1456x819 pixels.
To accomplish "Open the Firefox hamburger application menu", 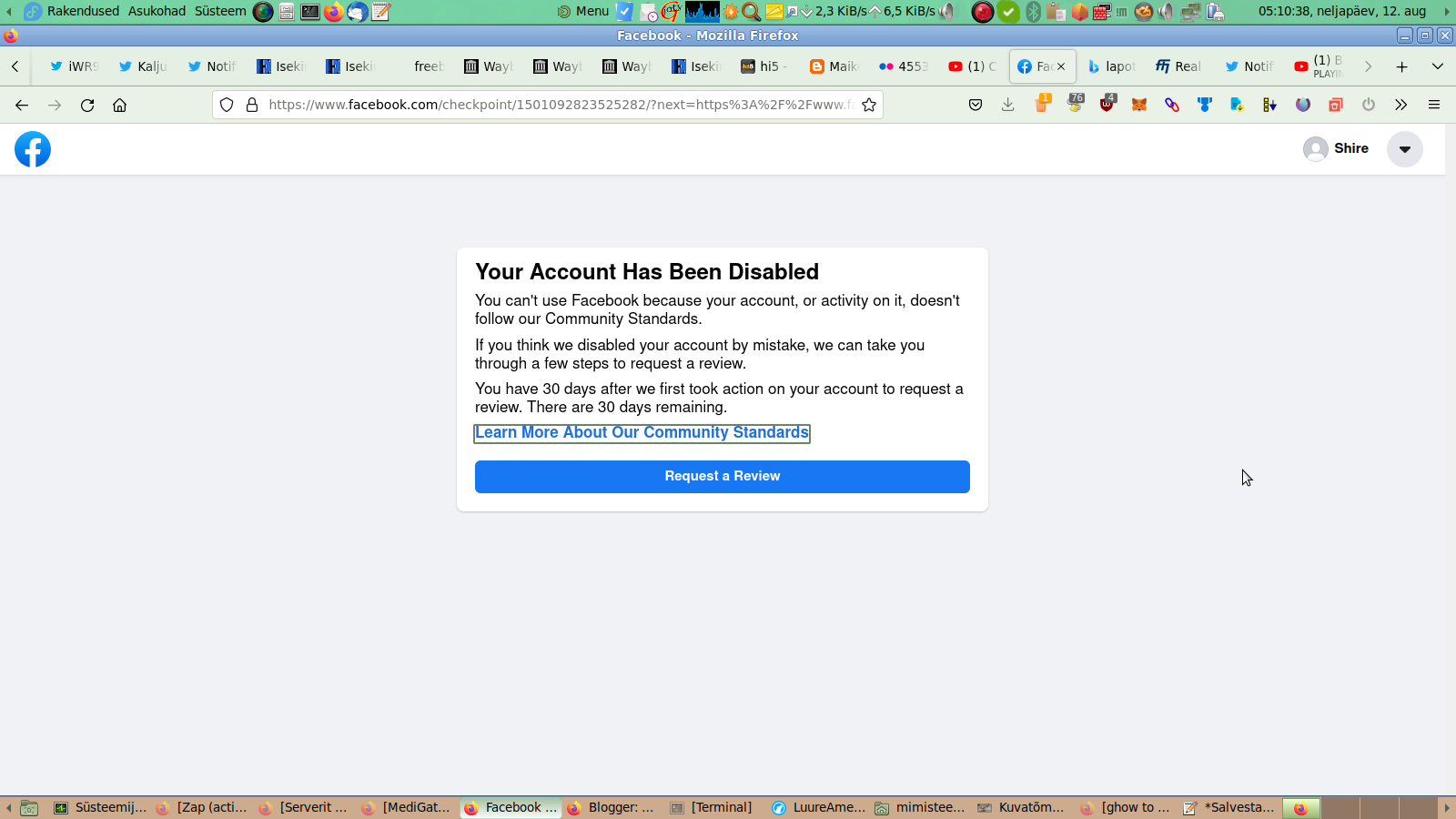I will pyautogui.click(x=1434, y=105).
